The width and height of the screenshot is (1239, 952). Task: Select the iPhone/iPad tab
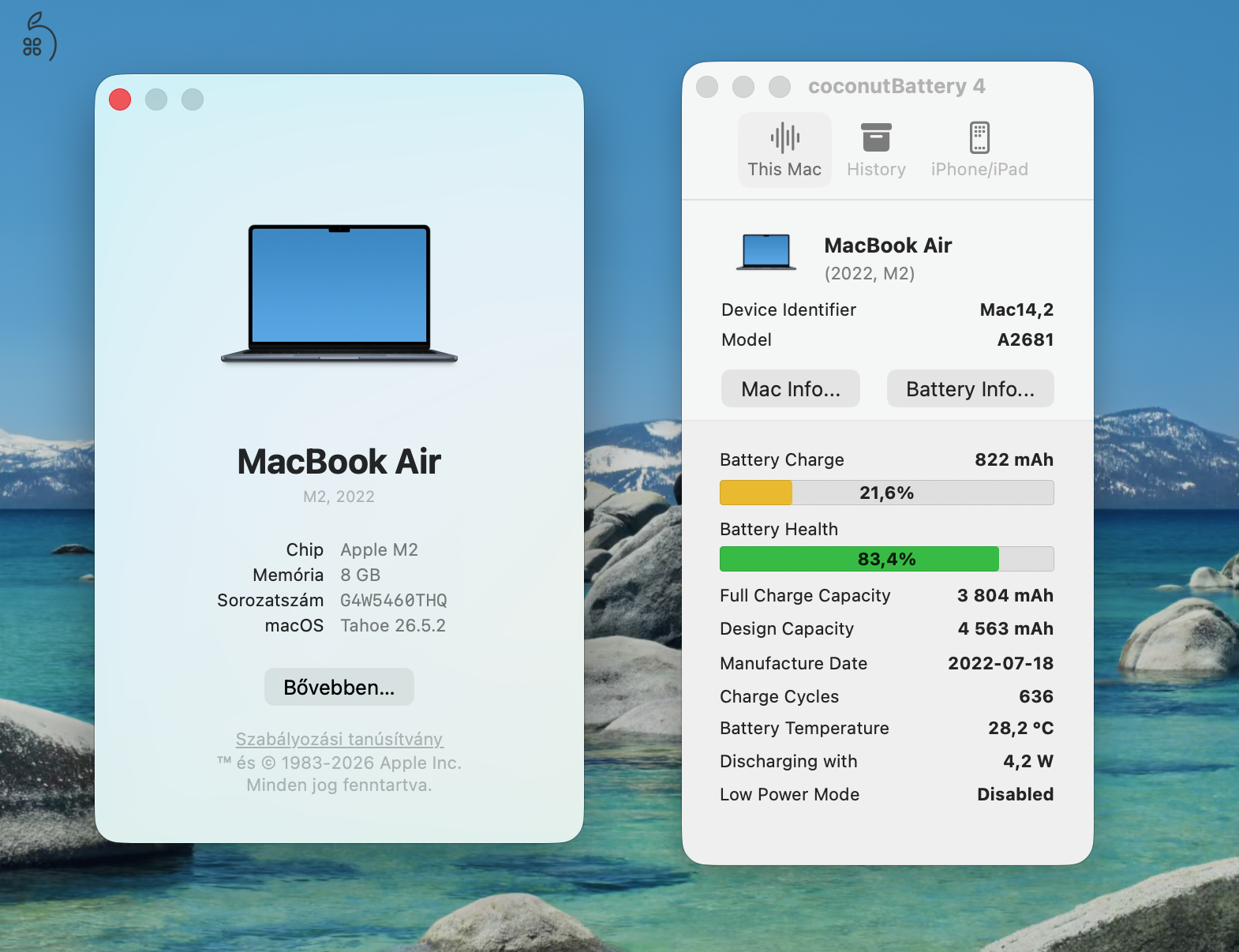(x=979, y=150)
